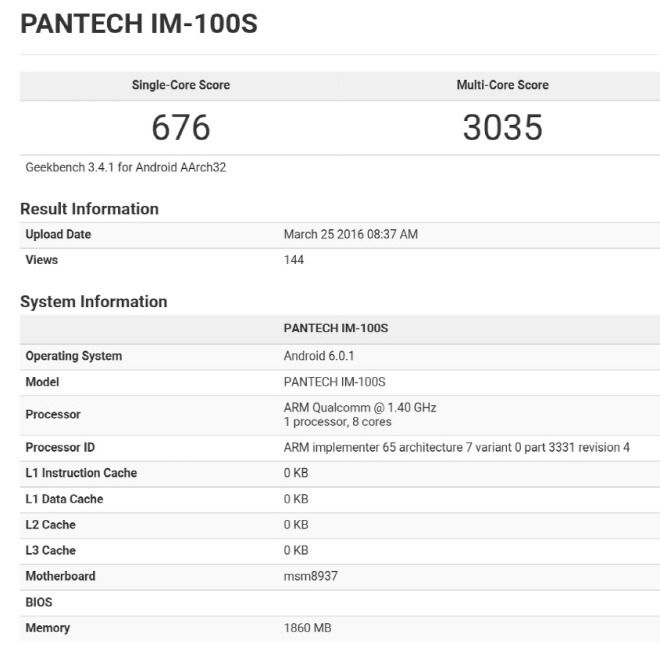Select the Android 6.0.1 value
The width and height of the screenshot is (660, 649).
click(x=319, y=356)
